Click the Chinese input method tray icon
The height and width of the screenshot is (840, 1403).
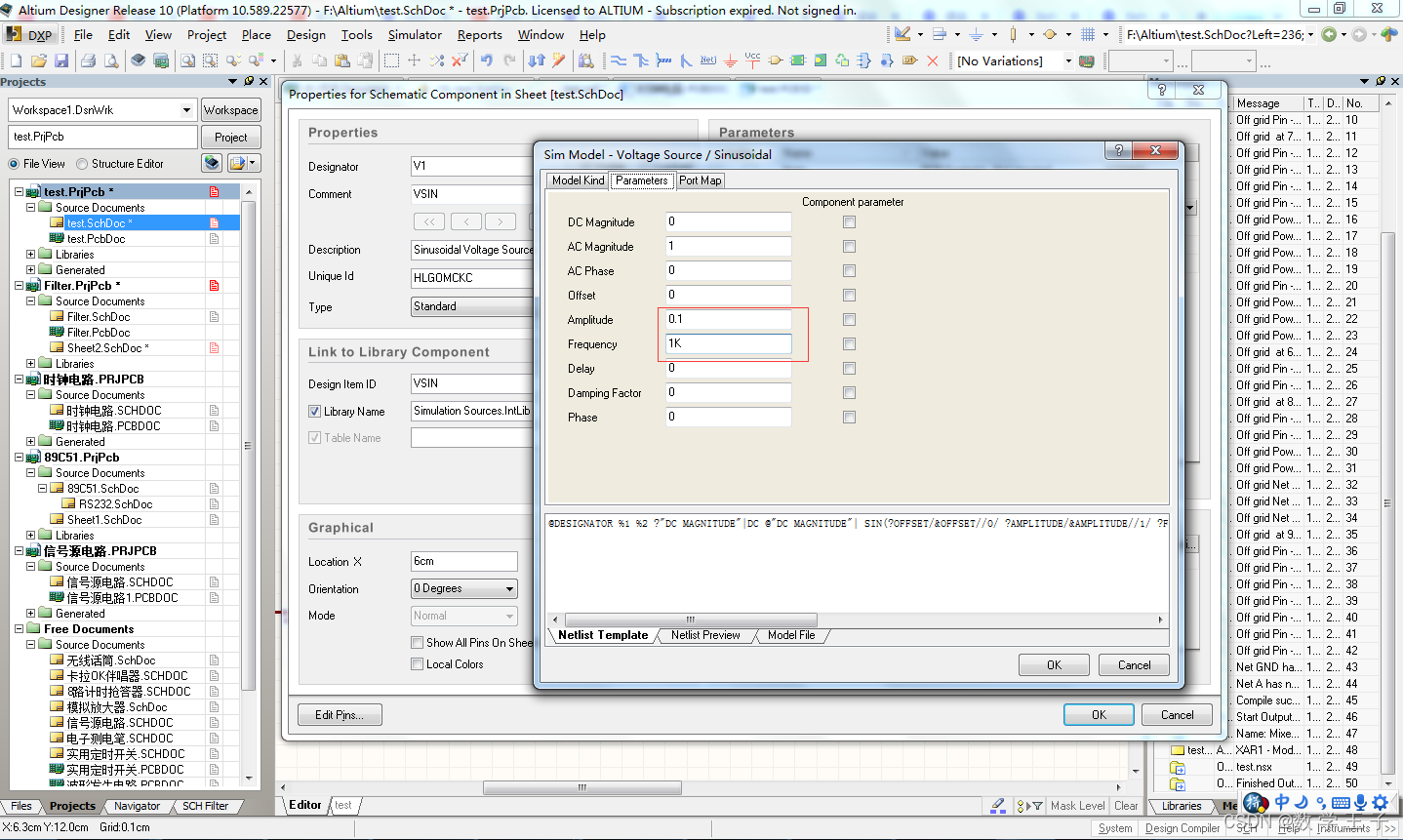tap(1282, 802)
